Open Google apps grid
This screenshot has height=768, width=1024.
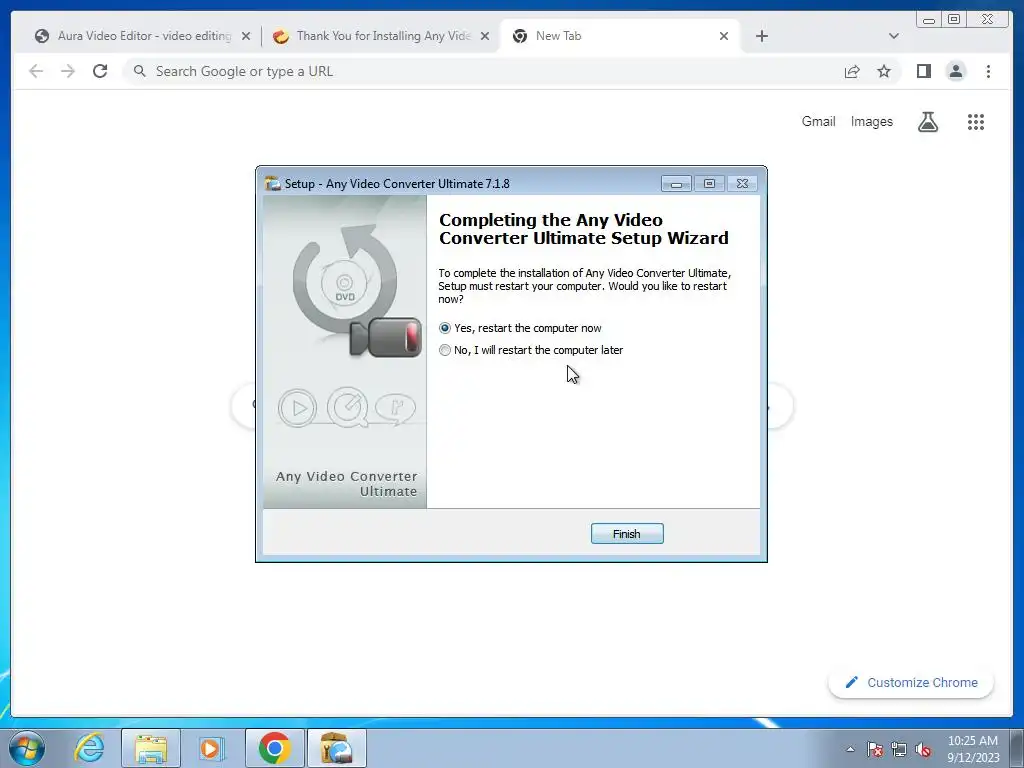[976, 121]
